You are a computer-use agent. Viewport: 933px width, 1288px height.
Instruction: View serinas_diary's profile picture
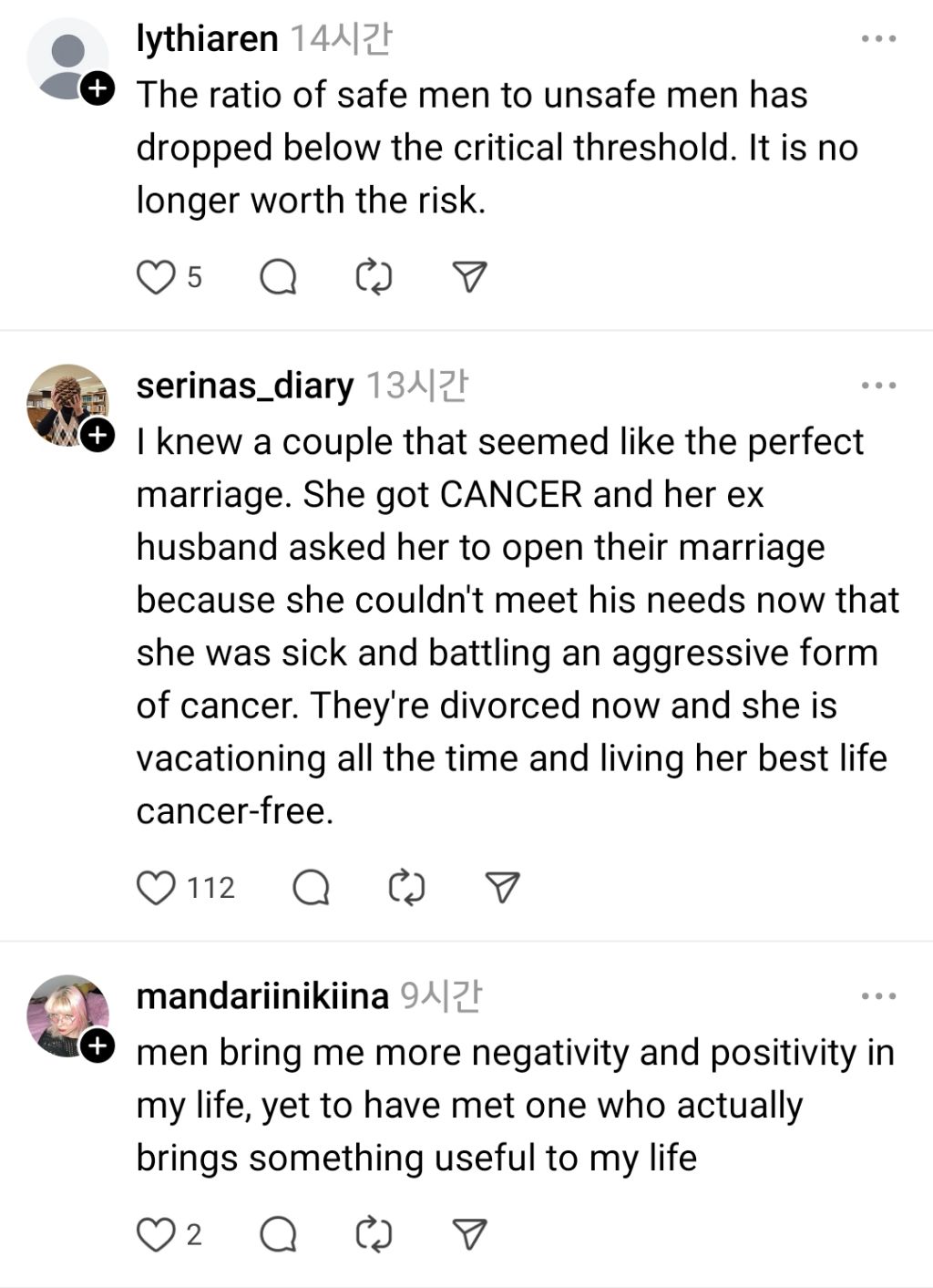(x=64, y=402)
